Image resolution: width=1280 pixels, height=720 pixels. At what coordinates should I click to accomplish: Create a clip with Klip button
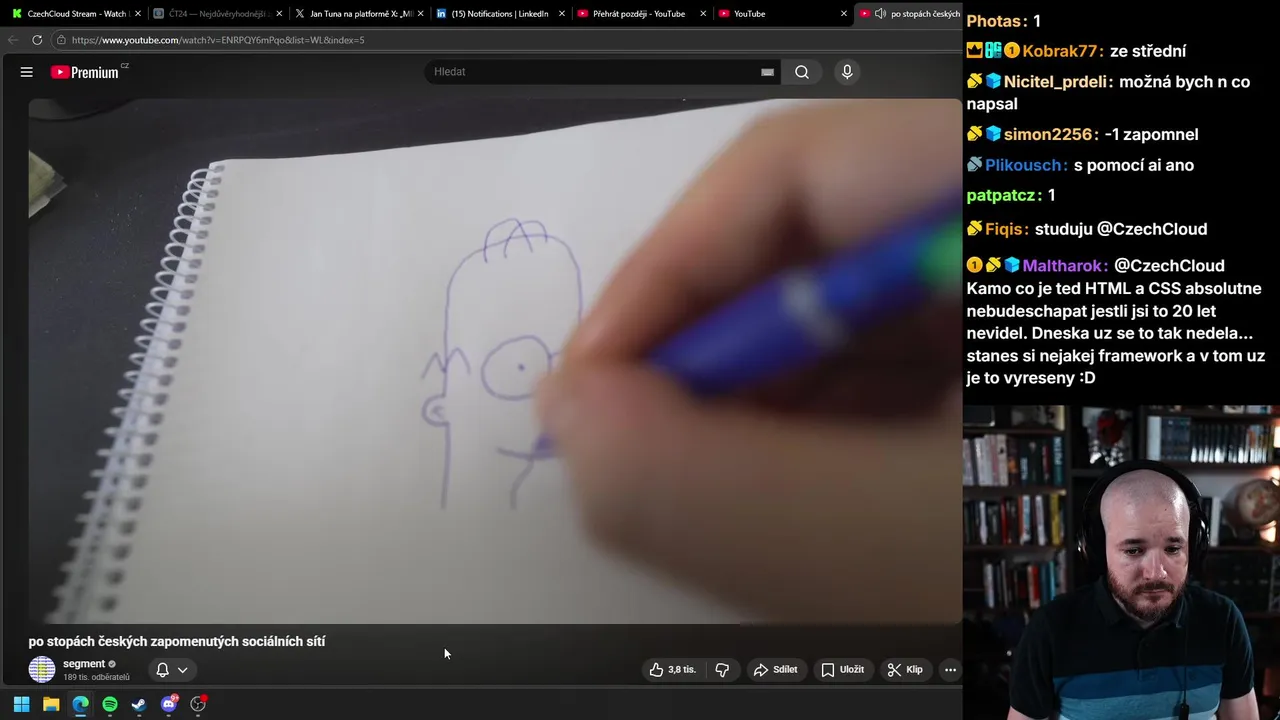point(905,670)
